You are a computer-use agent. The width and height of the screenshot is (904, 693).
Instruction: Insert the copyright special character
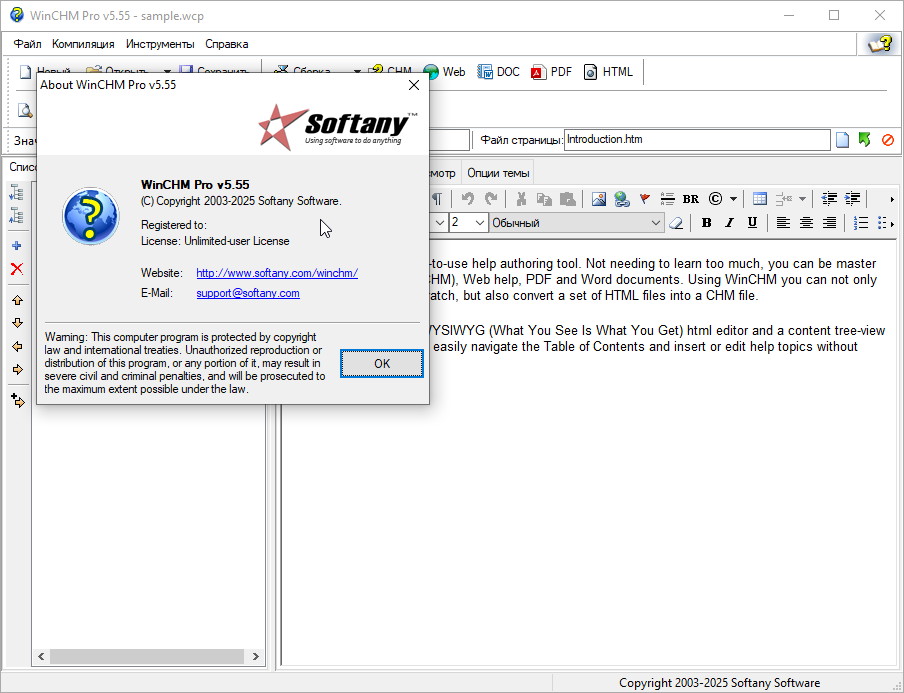715,199
